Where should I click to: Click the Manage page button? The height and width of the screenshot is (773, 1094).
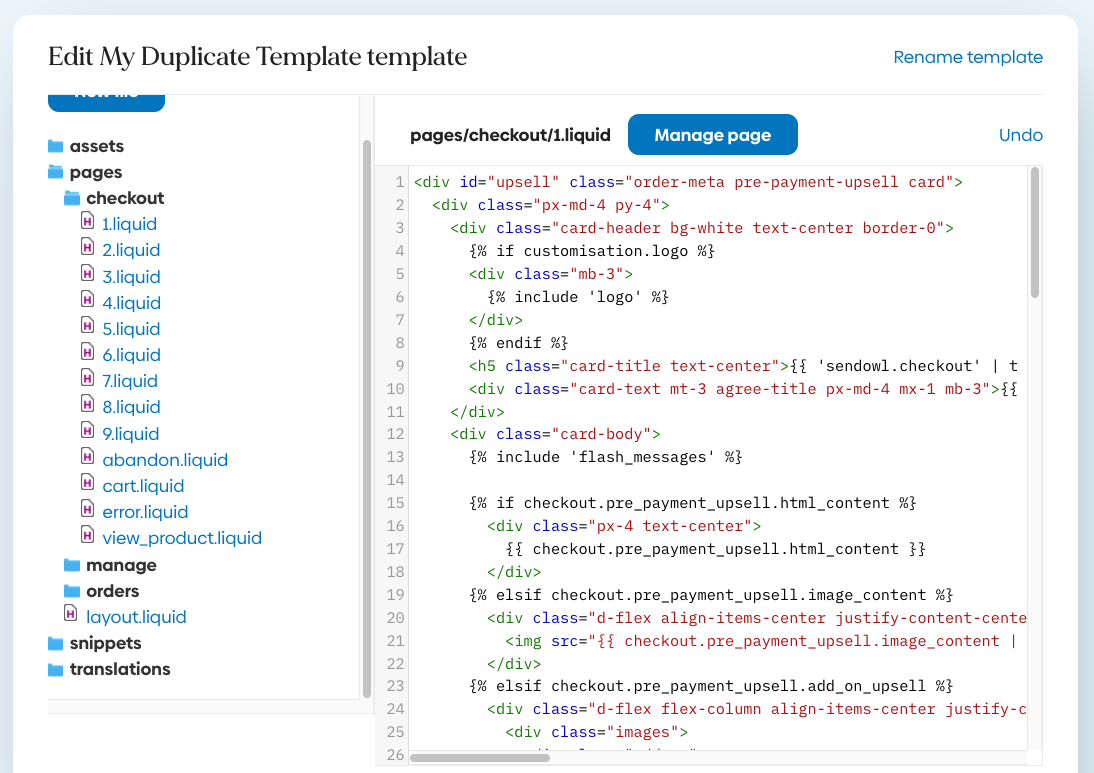coord(712,135)
